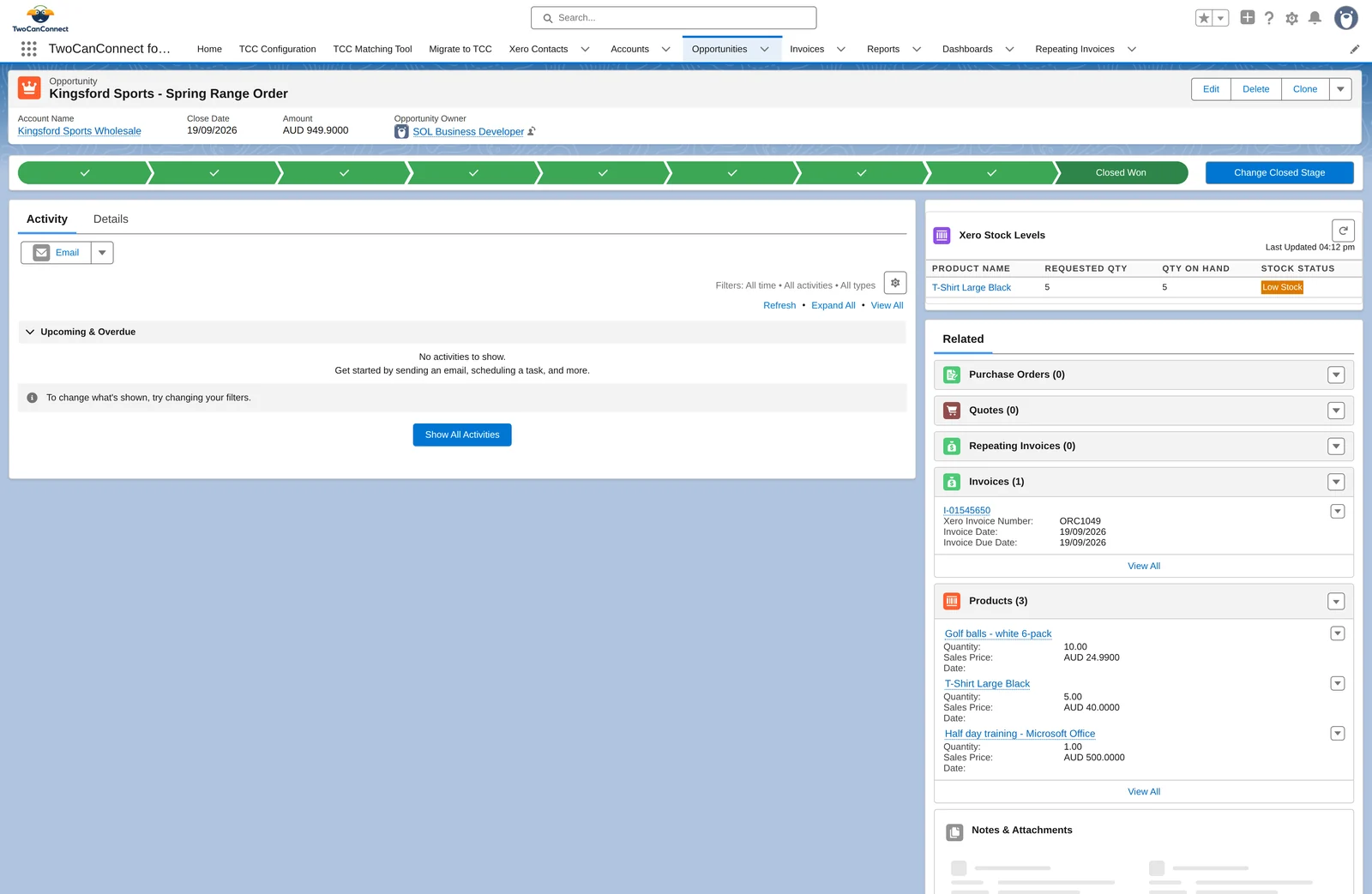Click the edit navigation pencil icon

1355,49
